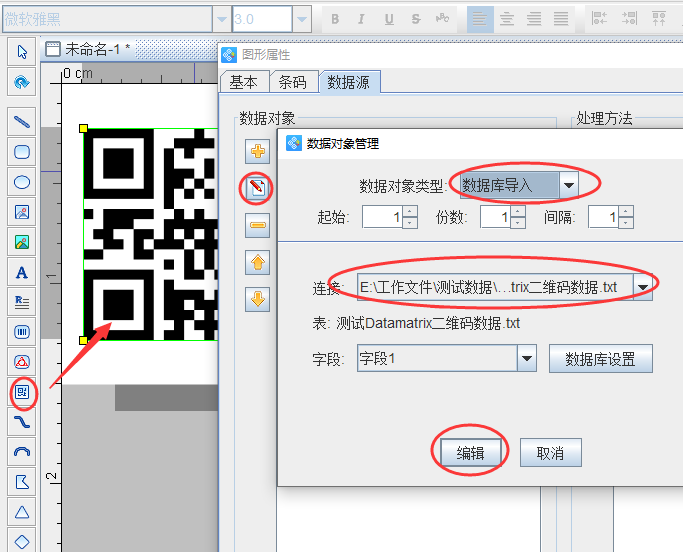The image size is (683, 552).
Task: Increase the 间隔 value
Action: (626, 211)
